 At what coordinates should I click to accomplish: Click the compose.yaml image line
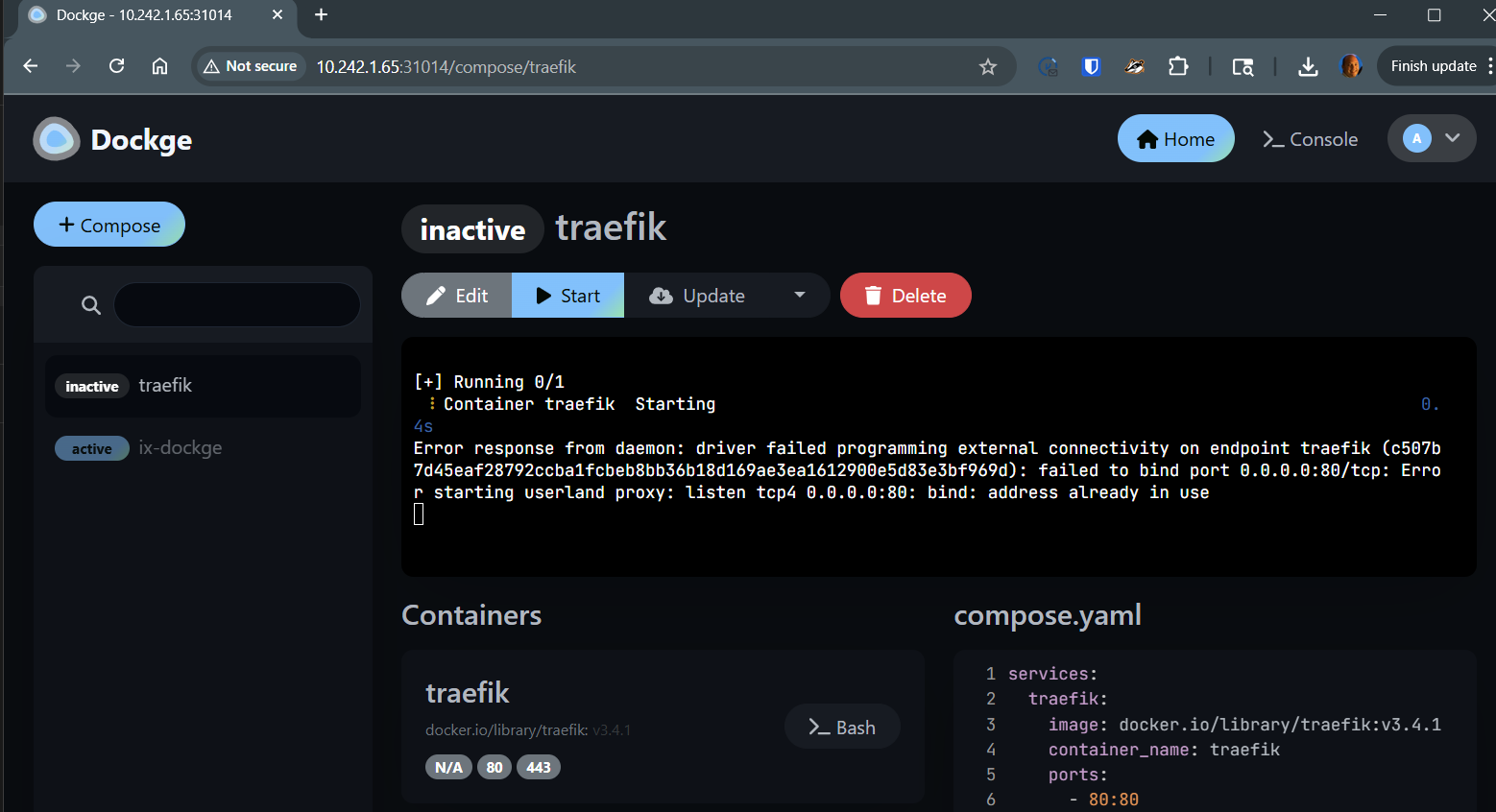click(1244, 725)
